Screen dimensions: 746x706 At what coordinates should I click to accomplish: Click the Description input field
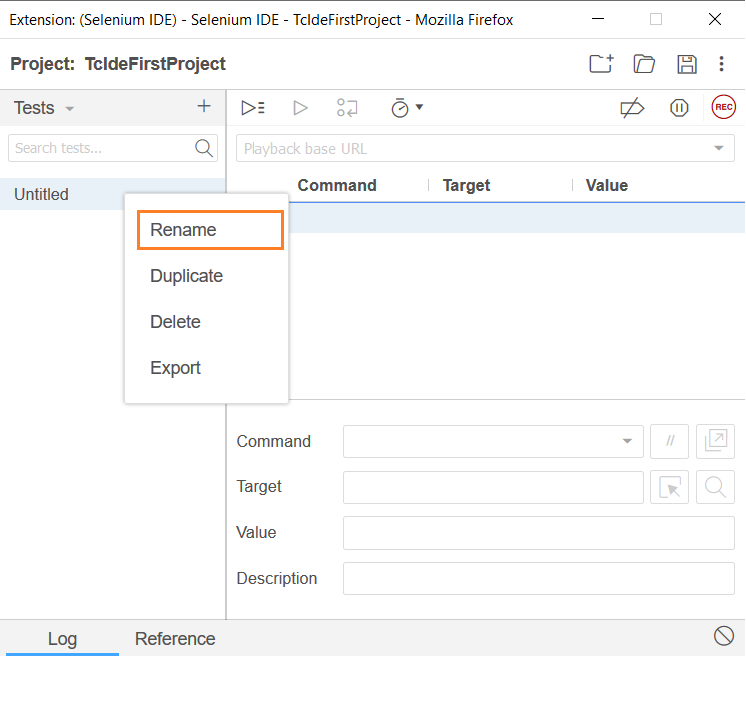tap(539, 579)
